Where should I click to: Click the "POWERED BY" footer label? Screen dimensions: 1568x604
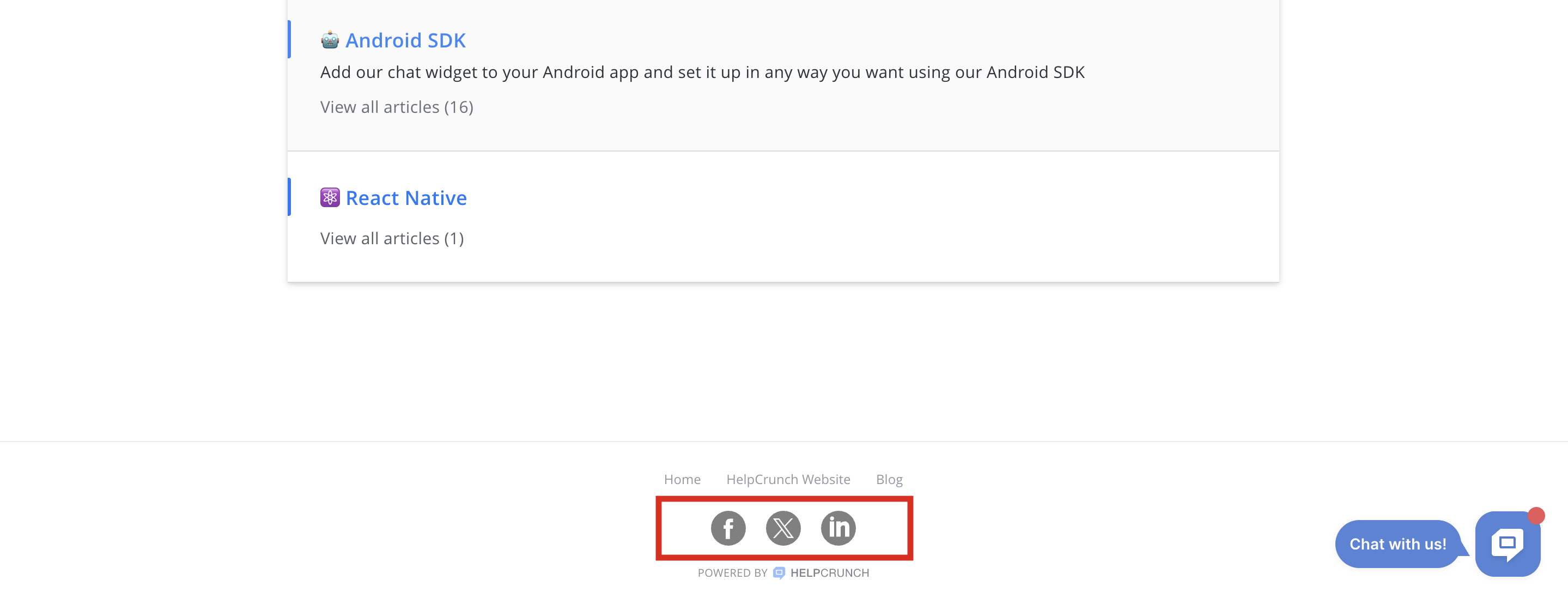(x=732, y=573)
